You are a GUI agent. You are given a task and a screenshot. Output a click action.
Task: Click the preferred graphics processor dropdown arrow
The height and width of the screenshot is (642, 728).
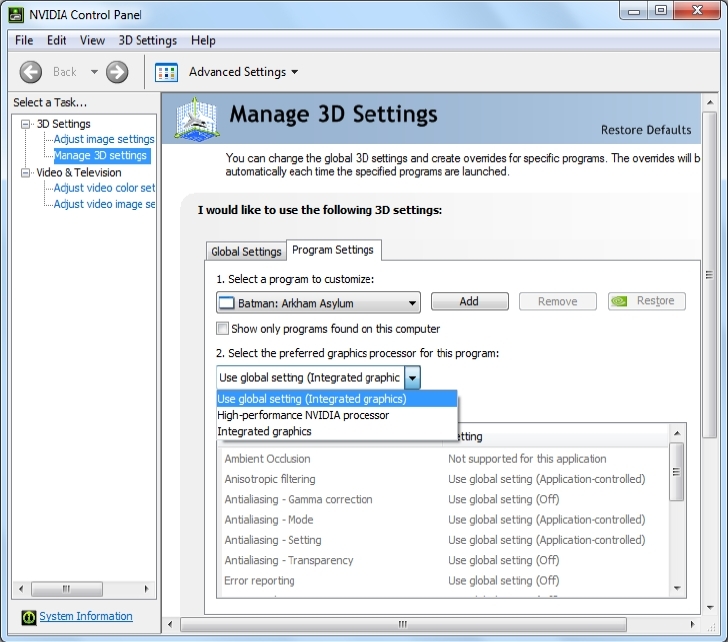tap(412, 377)
